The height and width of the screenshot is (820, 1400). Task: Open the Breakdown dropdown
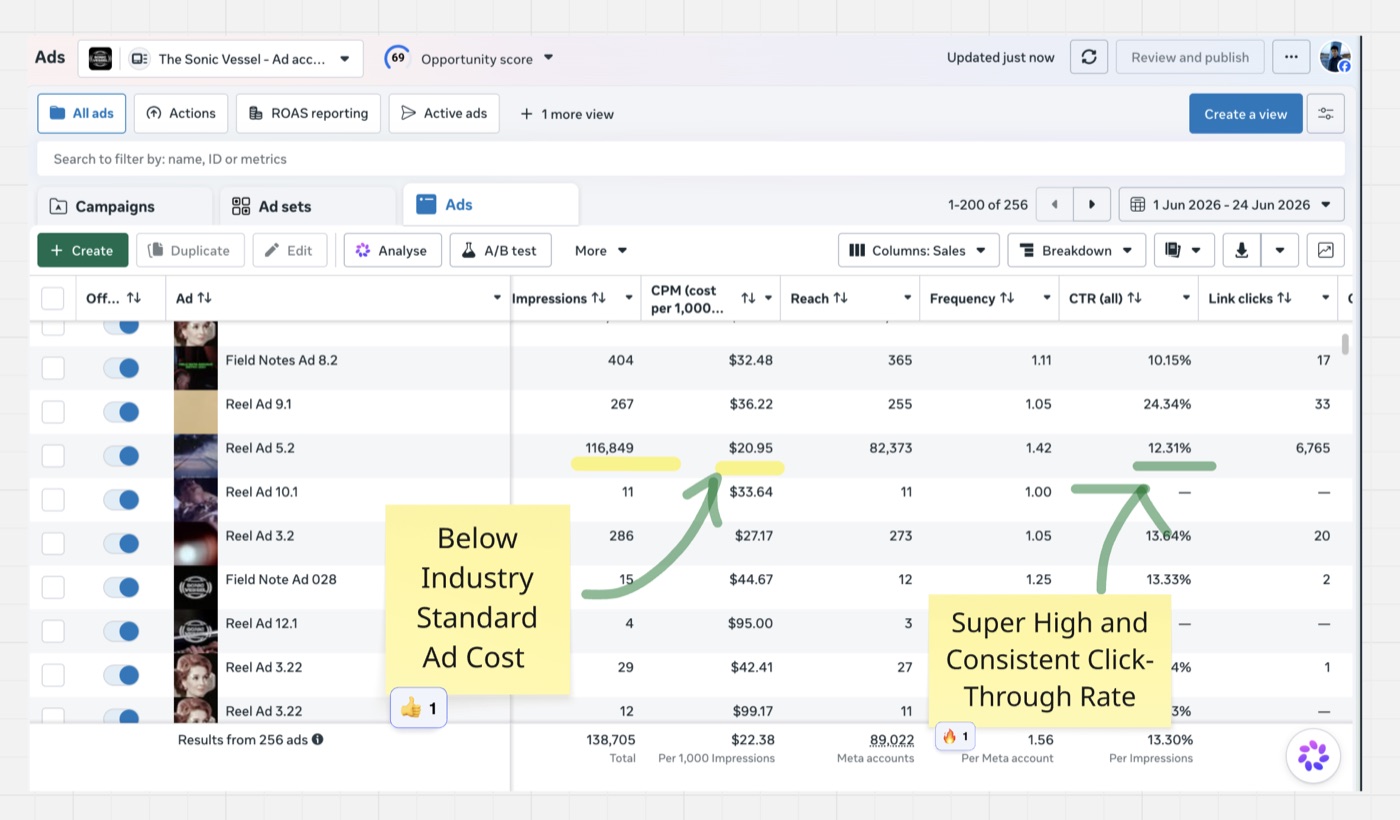coord(1076,250)
